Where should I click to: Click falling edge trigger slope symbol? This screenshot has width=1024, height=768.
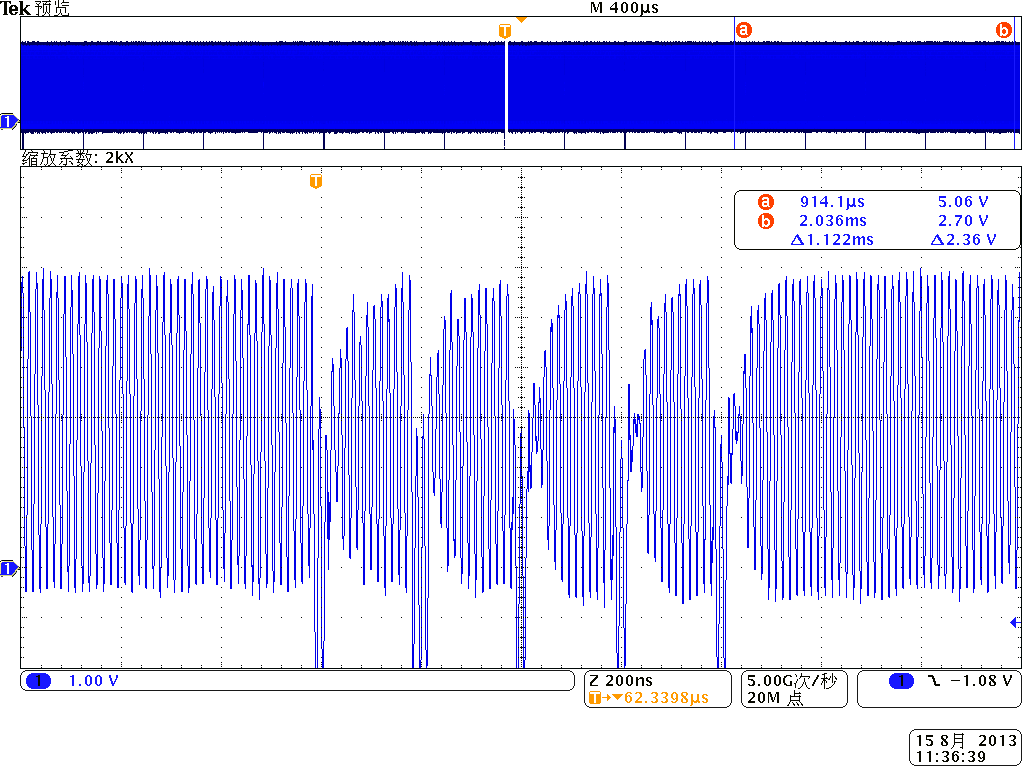(933, 681)
